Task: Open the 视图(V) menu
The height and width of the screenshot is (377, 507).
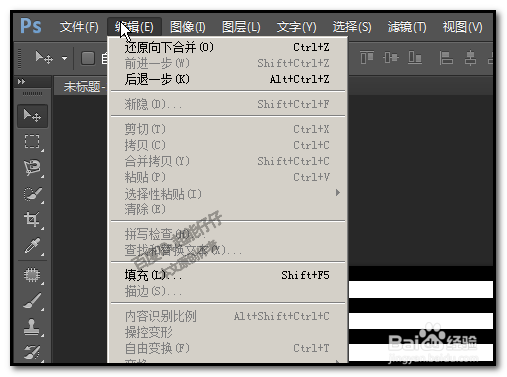Action: 462,27
